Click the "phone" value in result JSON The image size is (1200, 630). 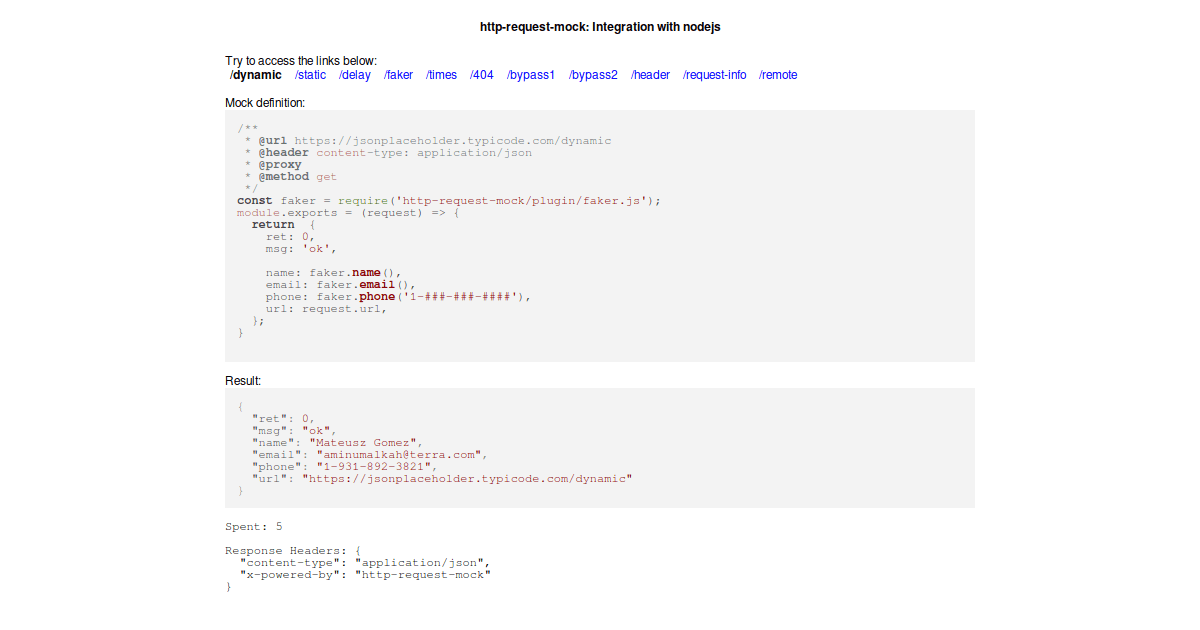377,467
